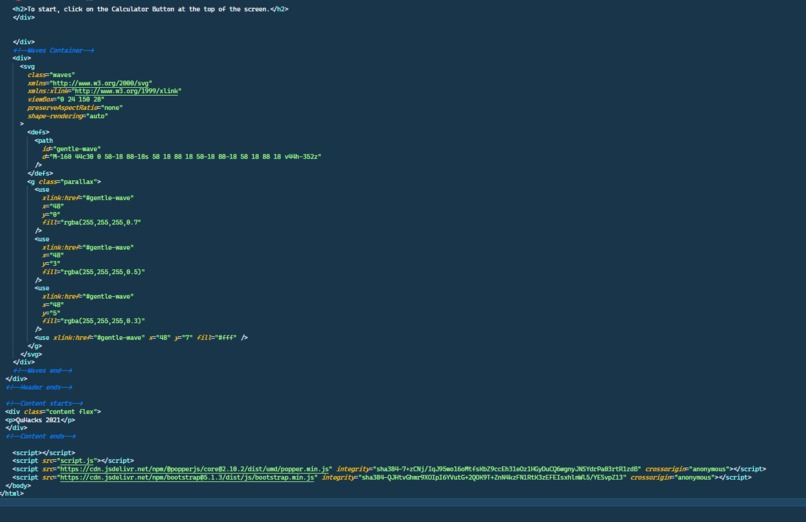This screenshot has height=522, width=806.
Task: Open the script.js source link
Action: pyautogui.click(x=77, y=461)
